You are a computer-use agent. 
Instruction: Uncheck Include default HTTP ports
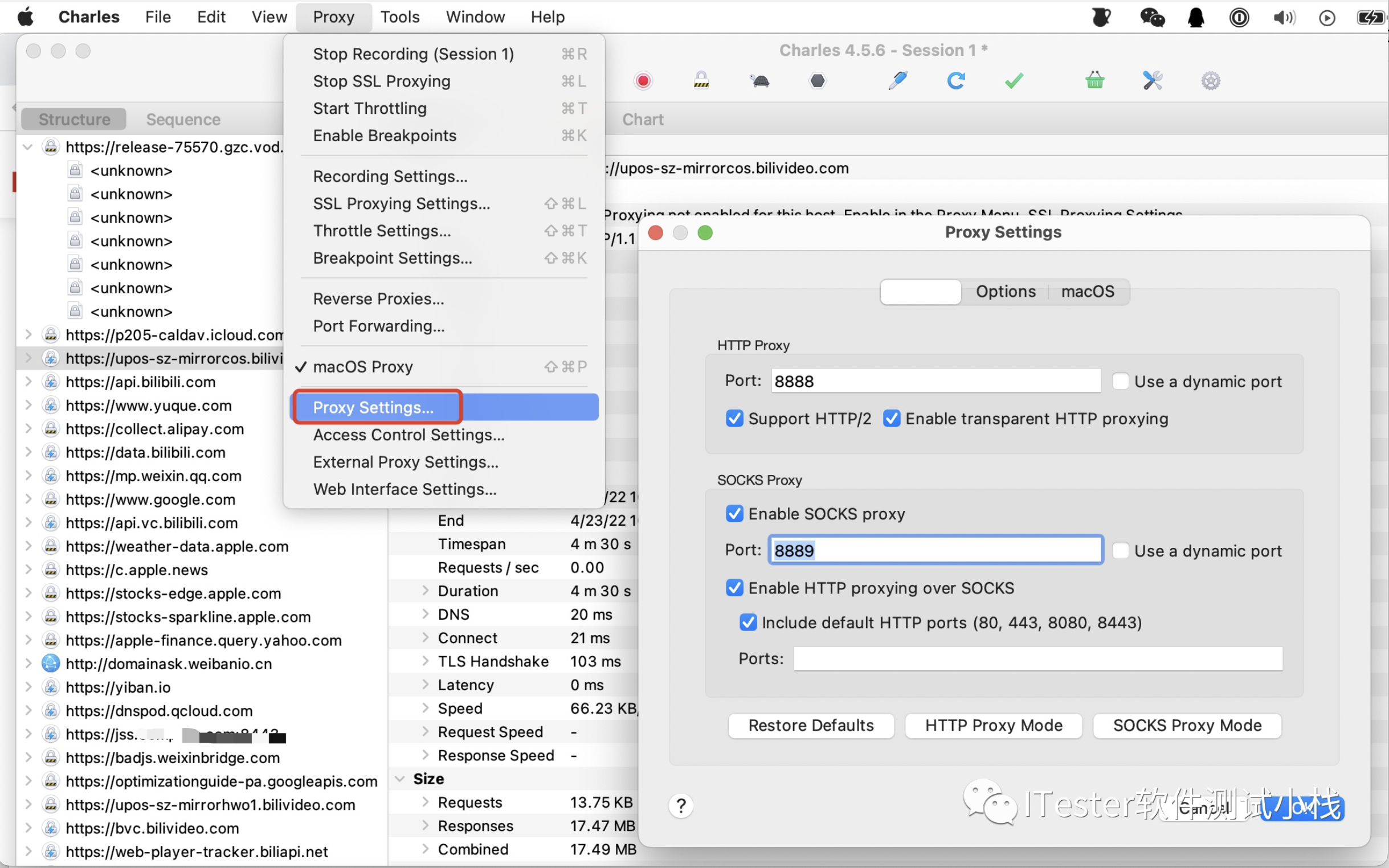747,623
